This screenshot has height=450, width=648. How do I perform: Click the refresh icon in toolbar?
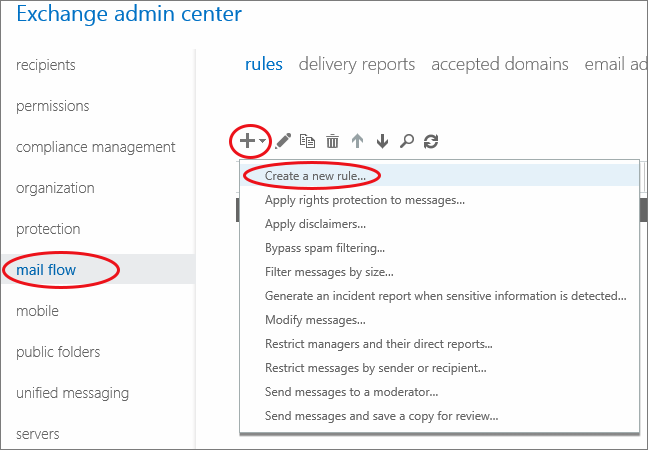[431, 142]
